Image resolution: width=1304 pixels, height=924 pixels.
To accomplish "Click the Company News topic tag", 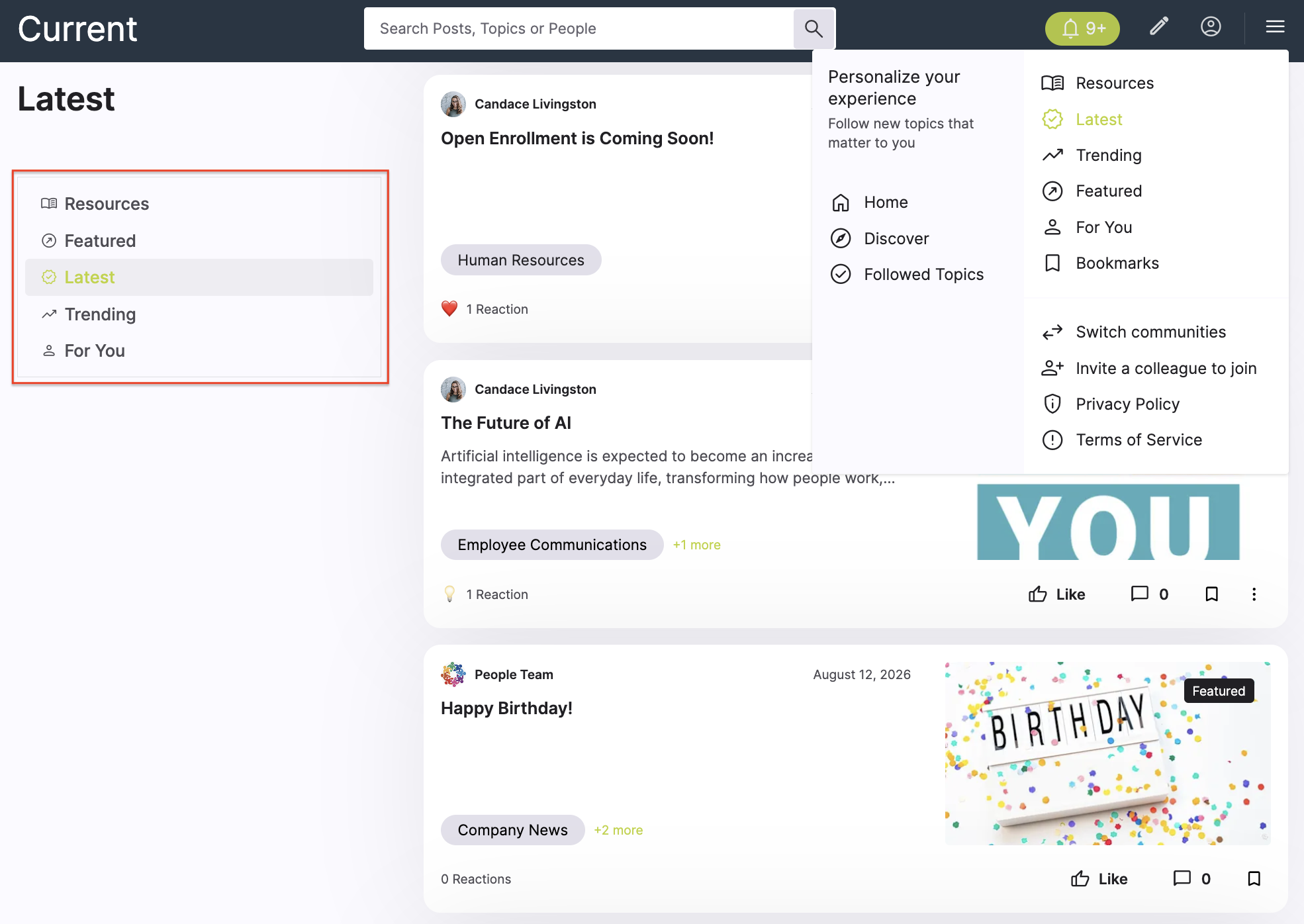I will pos(513,830).
